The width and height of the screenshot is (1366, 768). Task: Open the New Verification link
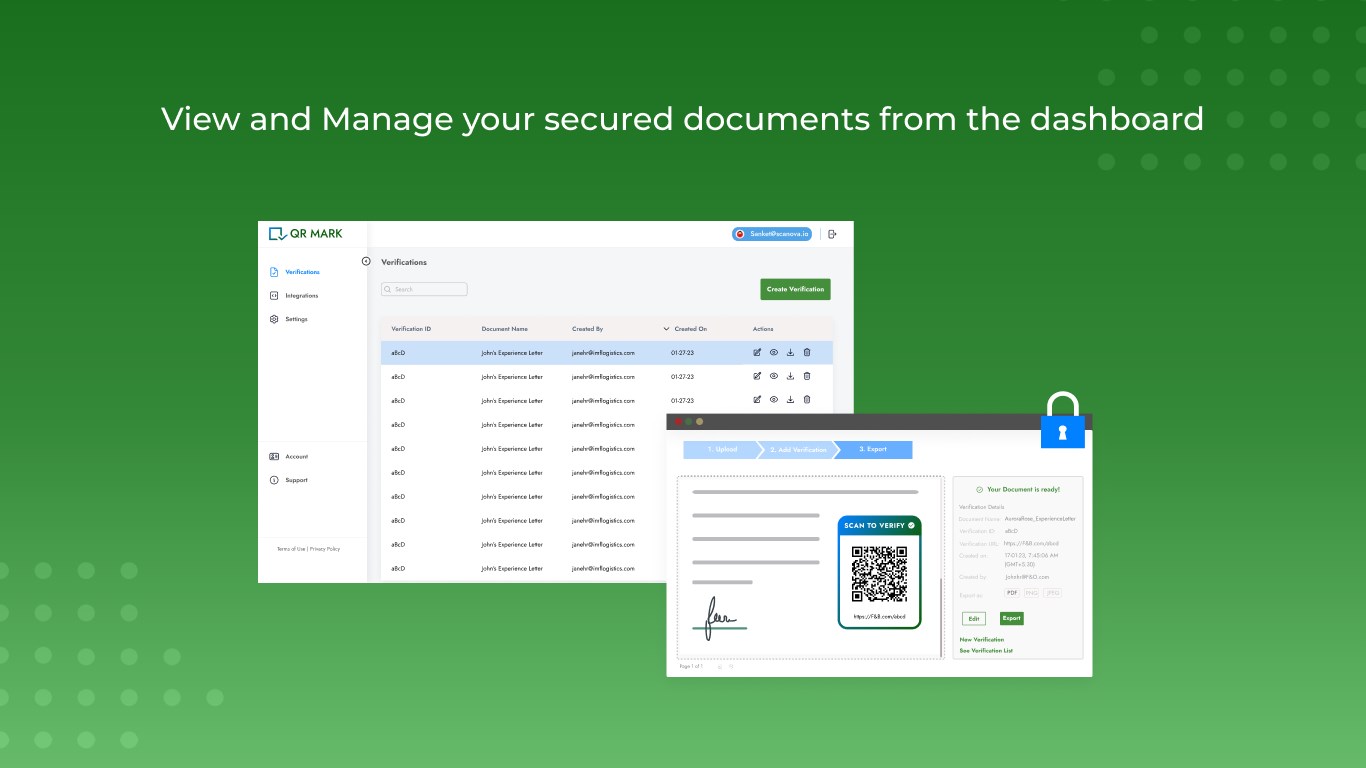pyautogui.click(x=982, y=640)
